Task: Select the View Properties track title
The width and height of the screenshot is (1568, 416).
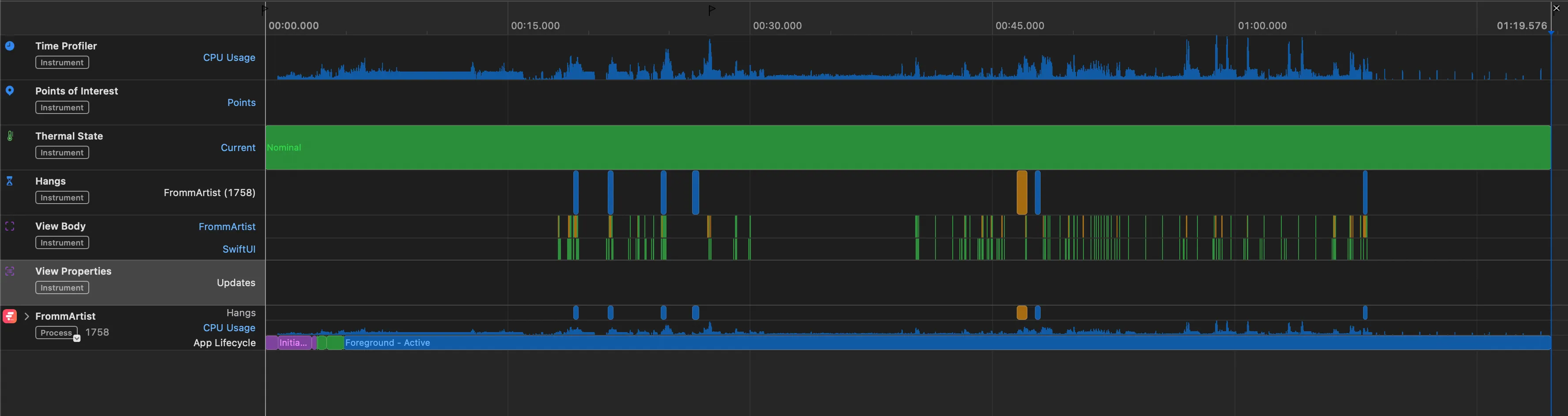Action: [73, 271]
